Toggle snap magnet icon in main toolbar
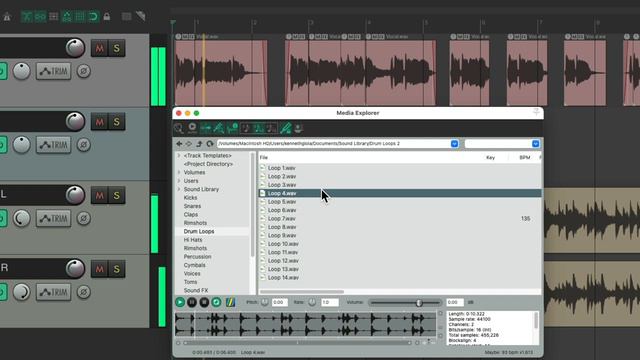Screen dimensions: 640x360 93,17
